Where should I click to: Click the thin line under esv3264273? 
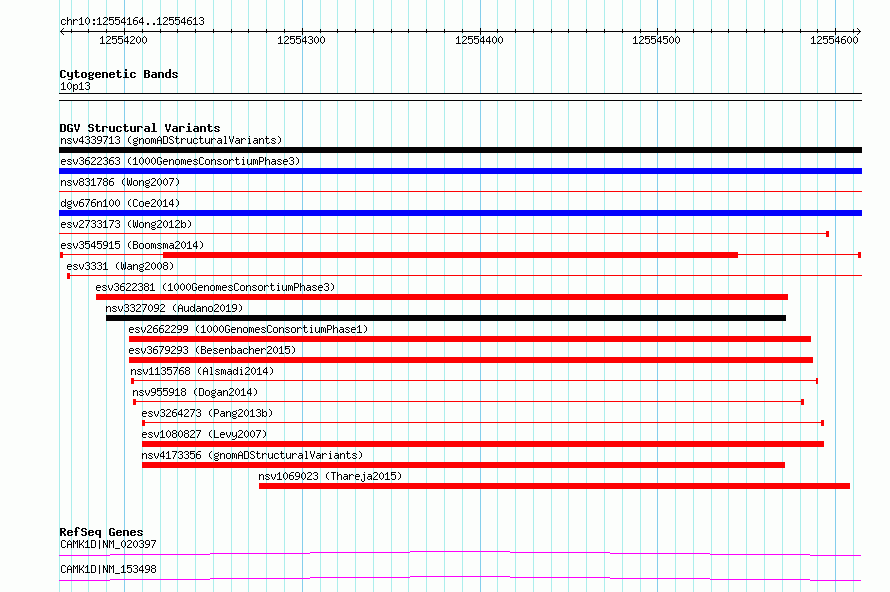(x=483, y=423)
